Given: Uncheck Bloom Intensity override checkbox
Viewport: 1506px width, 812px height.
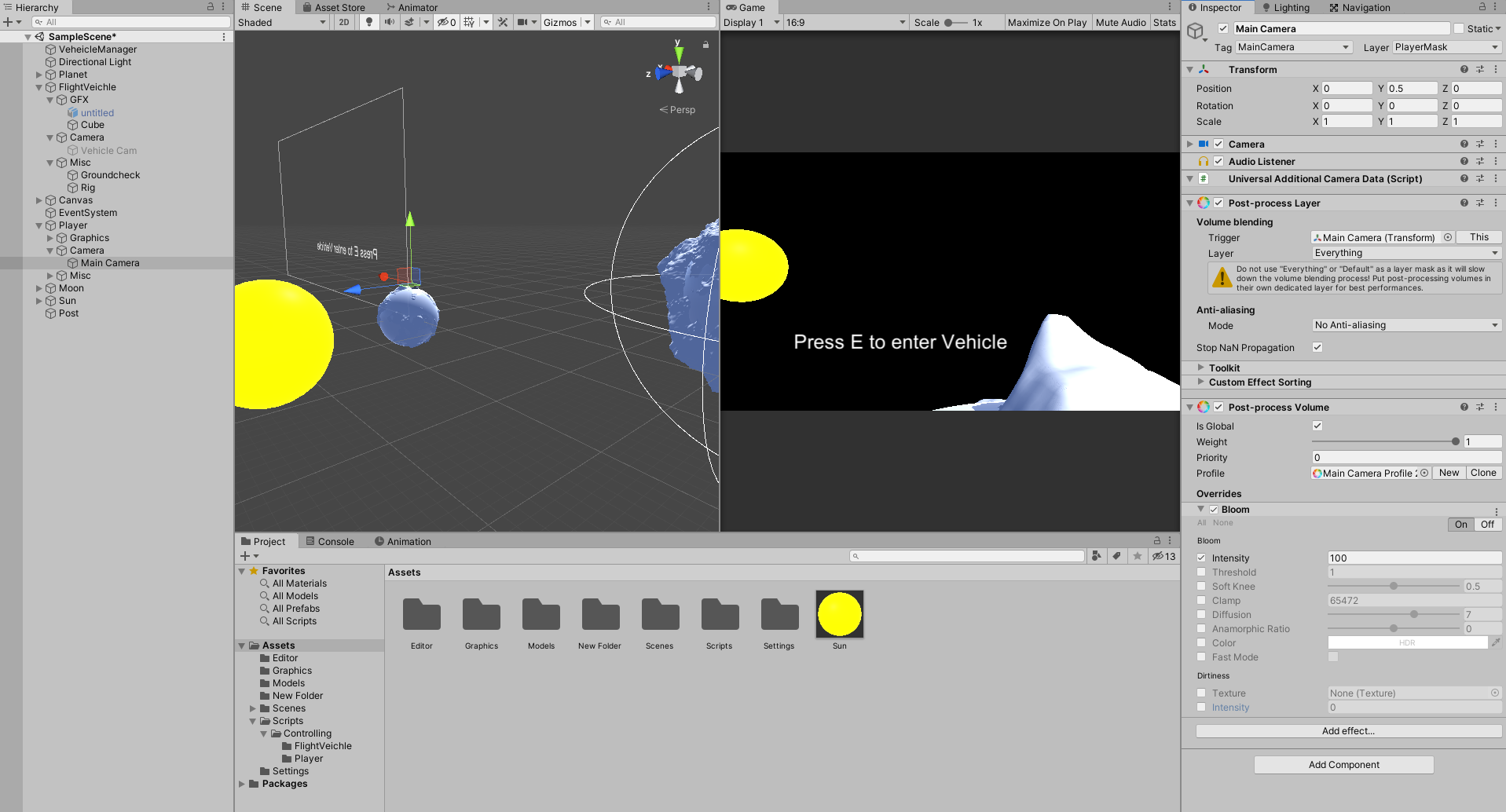Looking at the screenshot, I should pyautogui.click(x=1201, y=558).
